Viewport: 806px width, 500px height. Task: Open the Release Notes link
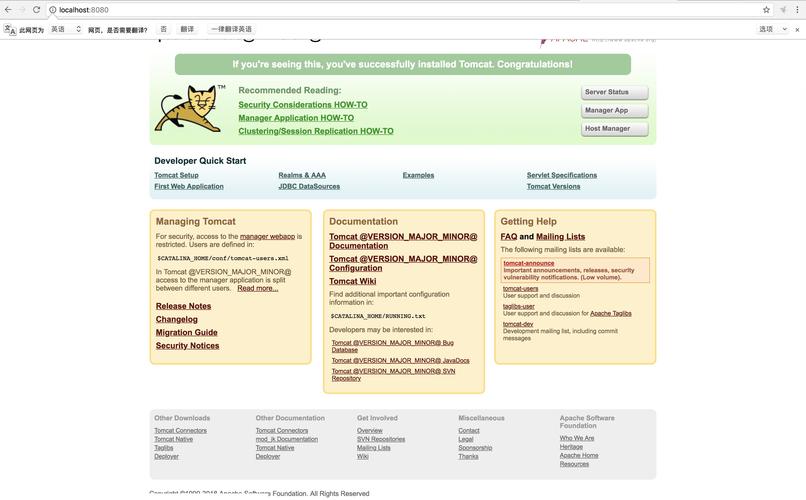184,306
